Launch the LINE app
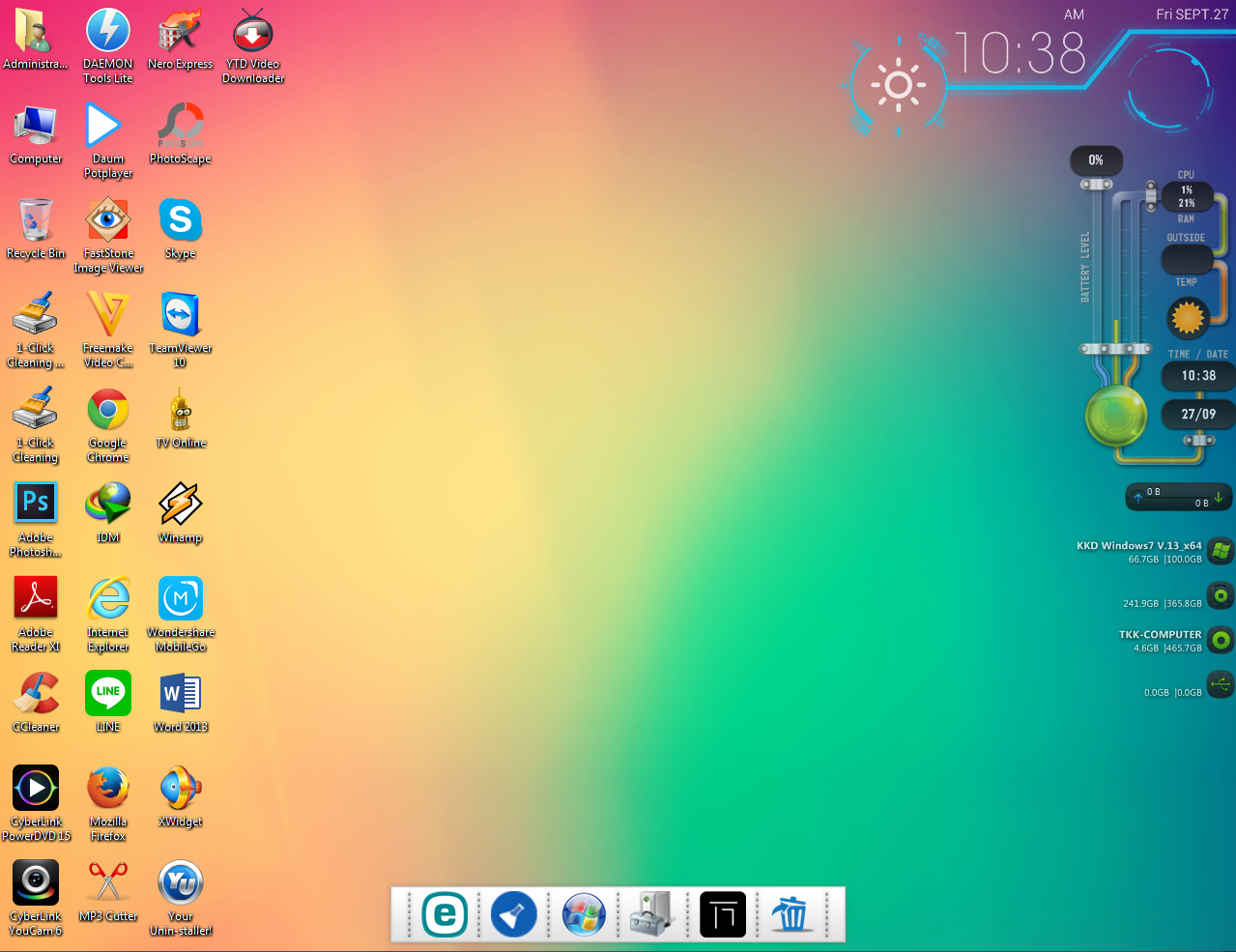Viewport: 1236px width, 952px height. [108, 693]
